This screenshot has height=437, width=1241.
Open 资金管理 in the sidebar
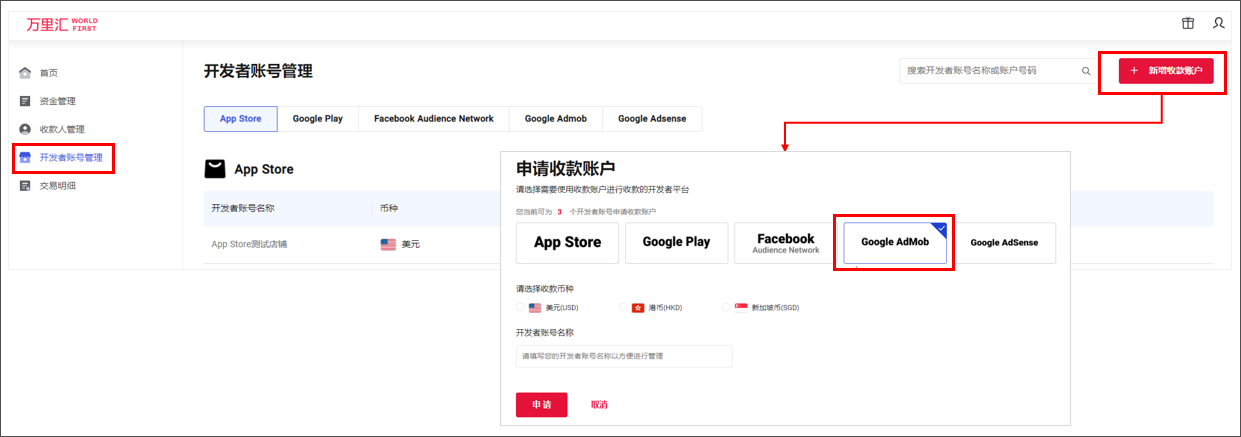pos(58,101)
